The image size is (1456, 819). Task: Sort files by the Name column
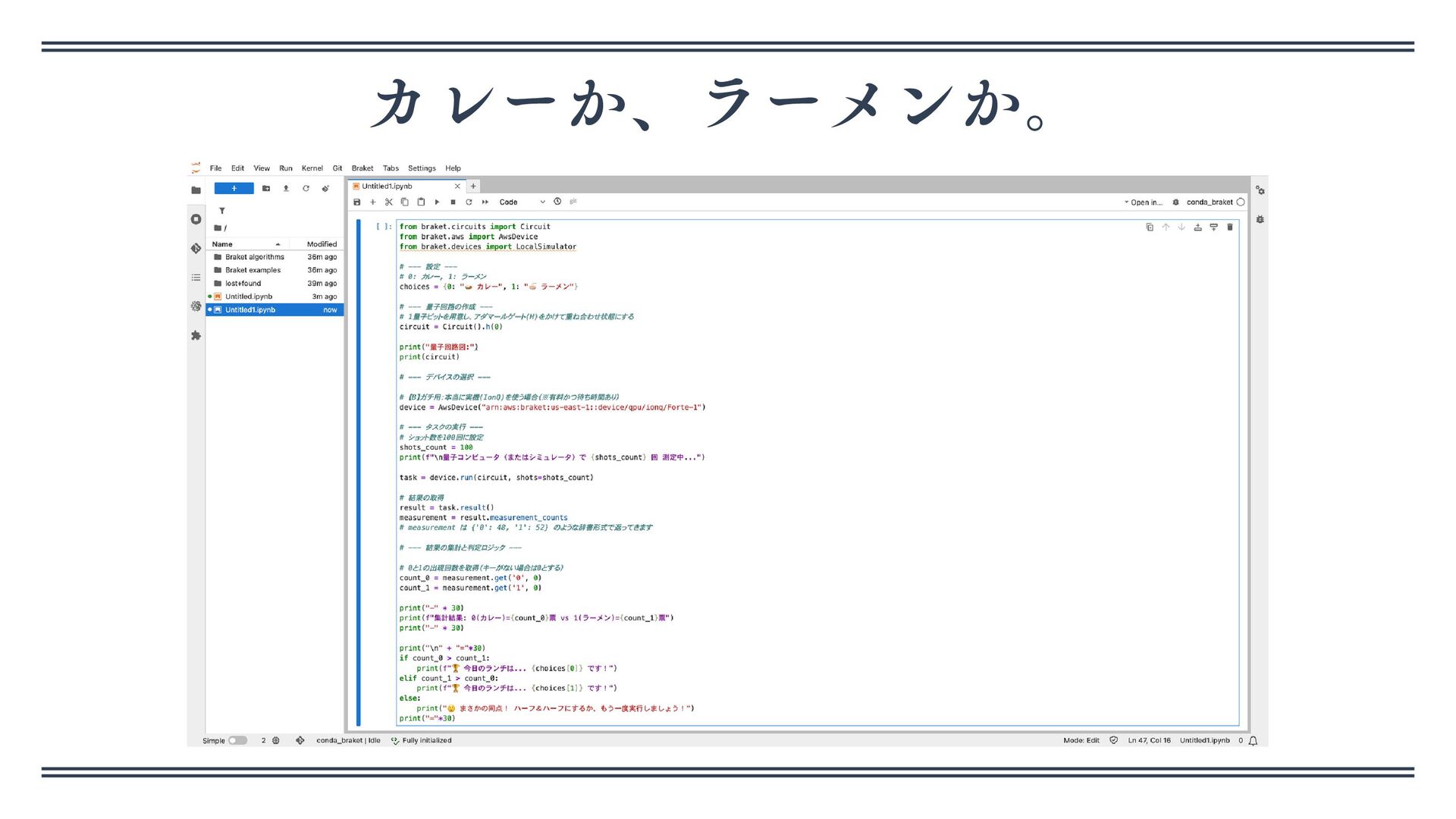[x=223, y=244]
